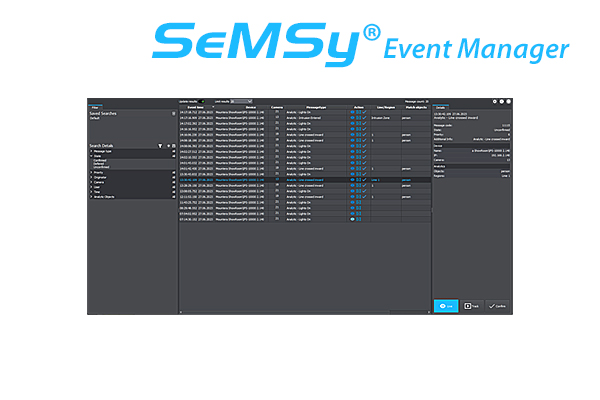Toggle the Update results switch
The image size is (600, 400).
click(x=202, y=101)
